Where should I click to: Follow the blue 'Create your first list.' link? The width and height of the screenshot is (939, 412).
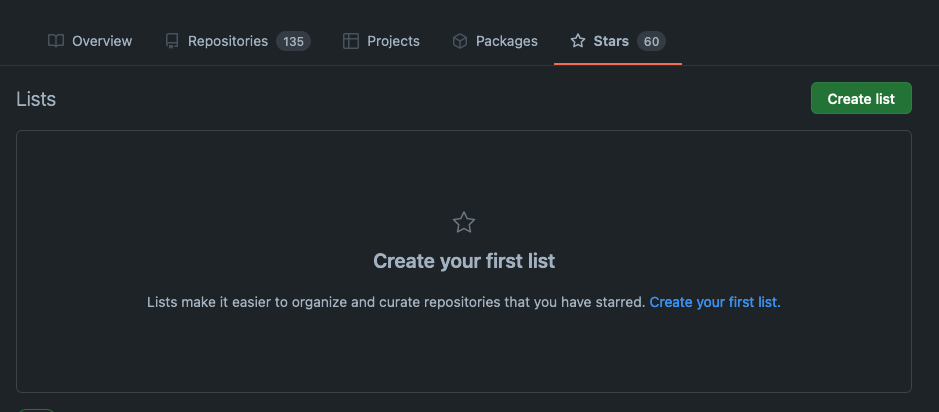[x=715, y=301]
